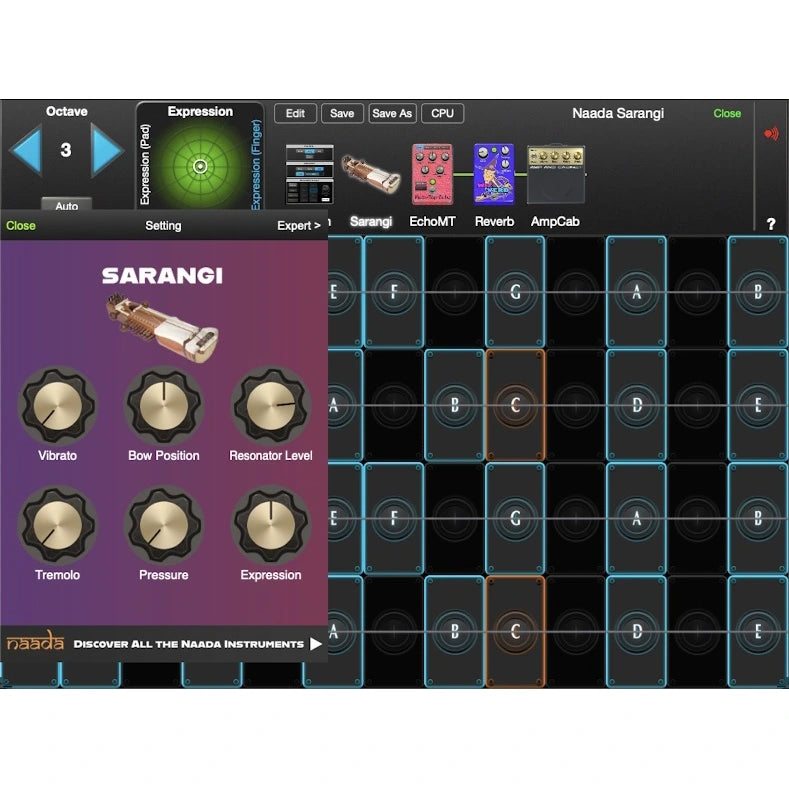The image size is (789, 789).
Task: Play the G note pad in third row
Action: coord(515,518)
